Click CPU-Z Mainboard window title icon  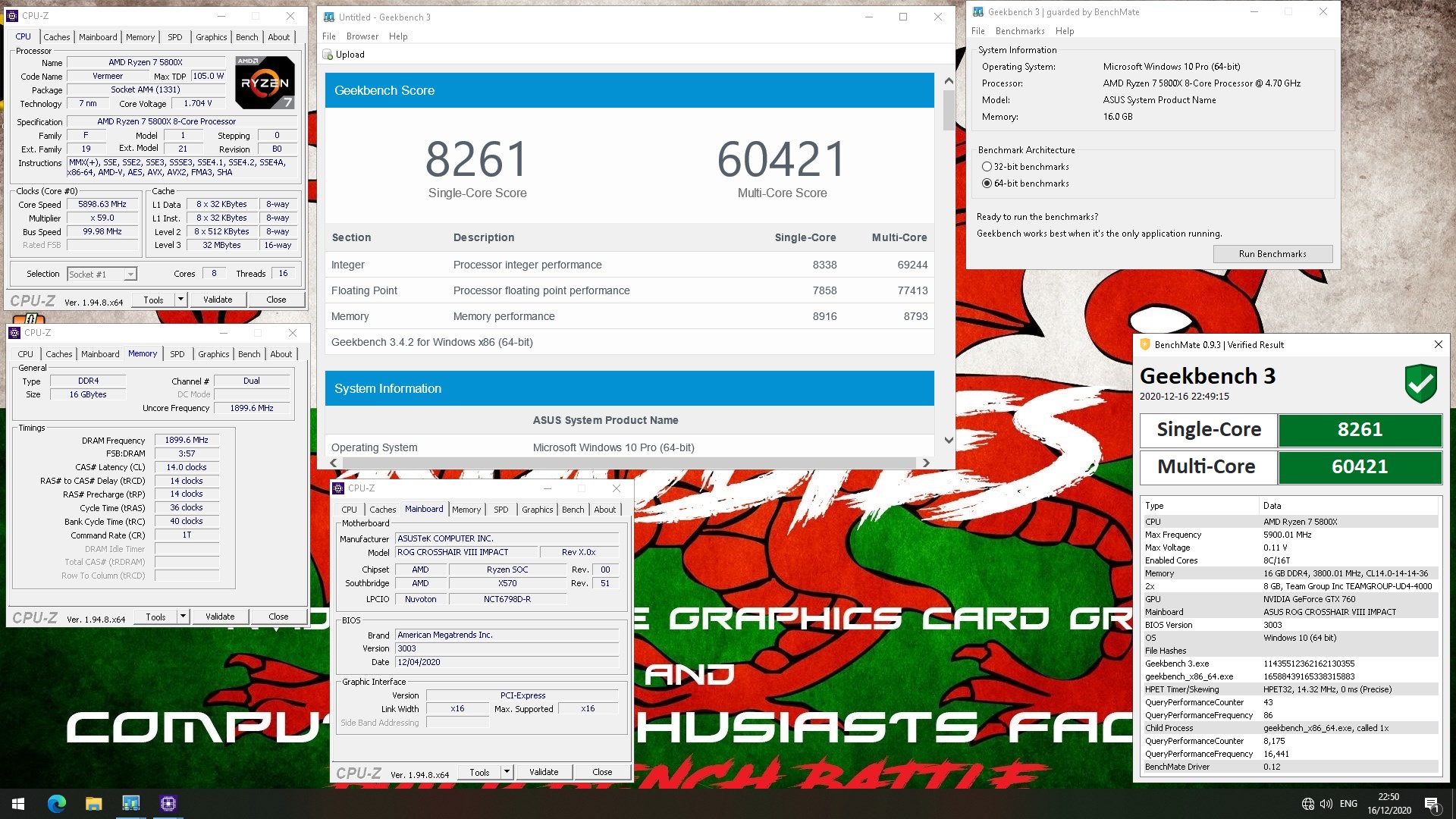click(x=338, y=488)
